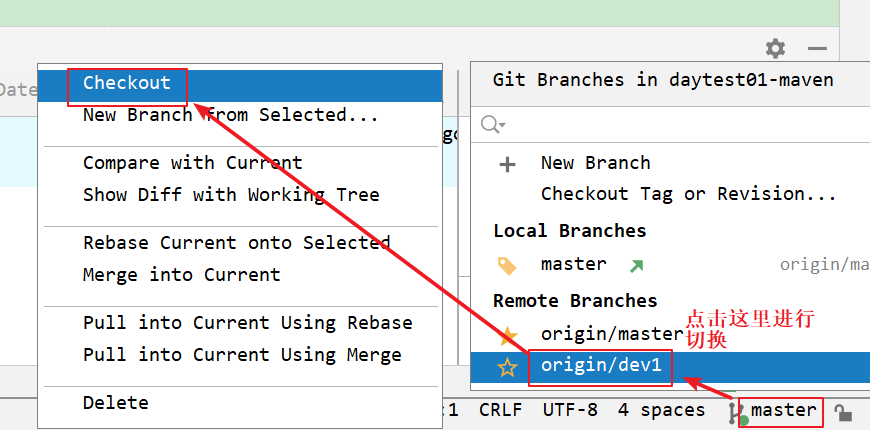Screen dimensions: 870x430
Task: Open the 4 spaces indent selector
Action: pos(661,410)
